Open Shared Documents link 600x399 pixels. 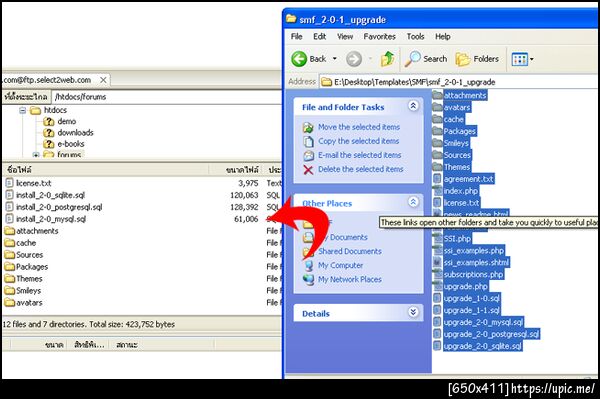click(x=350, y=251)
